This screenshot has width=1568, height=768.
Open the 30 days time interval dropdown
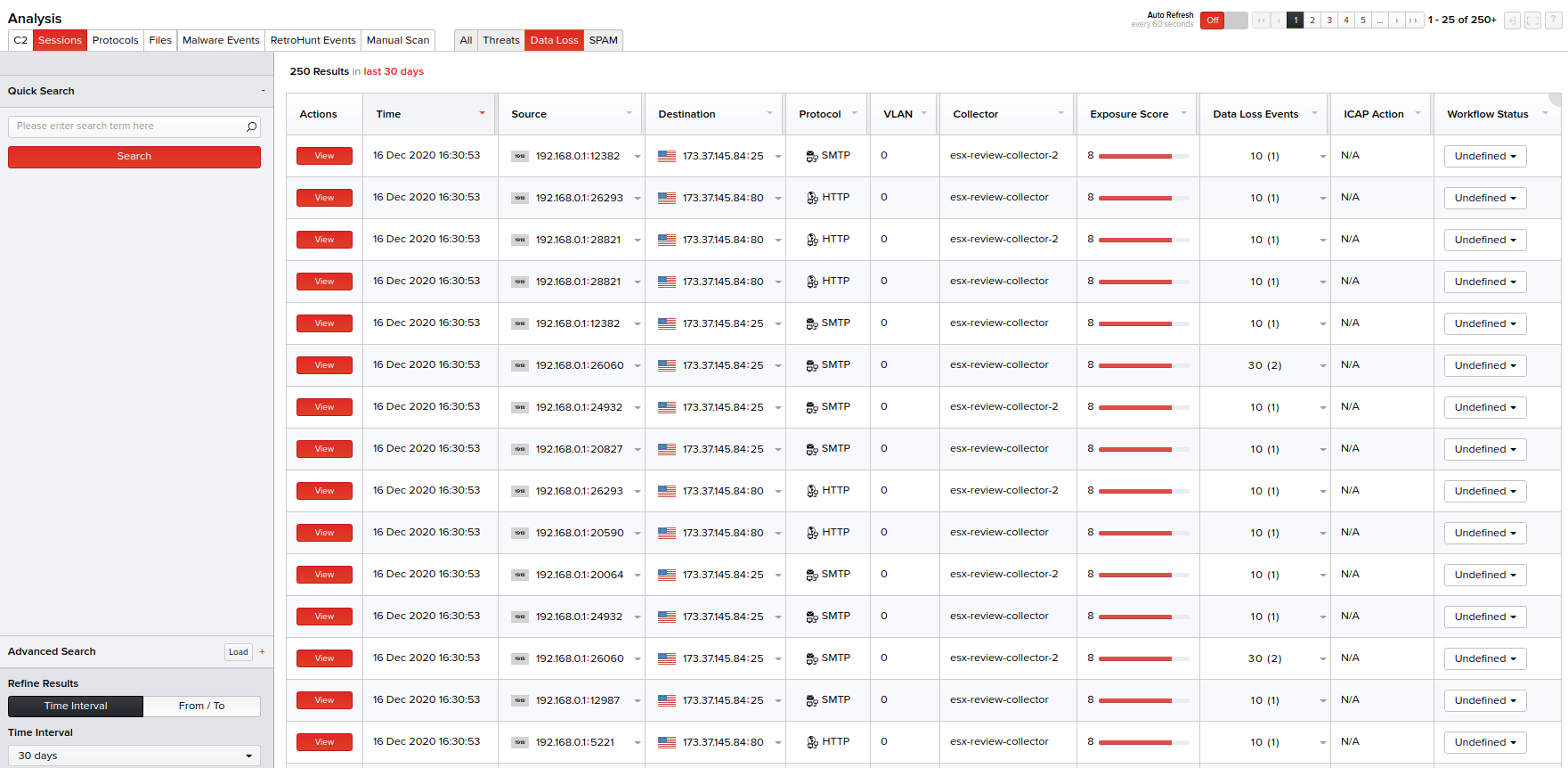click(134, 756)
